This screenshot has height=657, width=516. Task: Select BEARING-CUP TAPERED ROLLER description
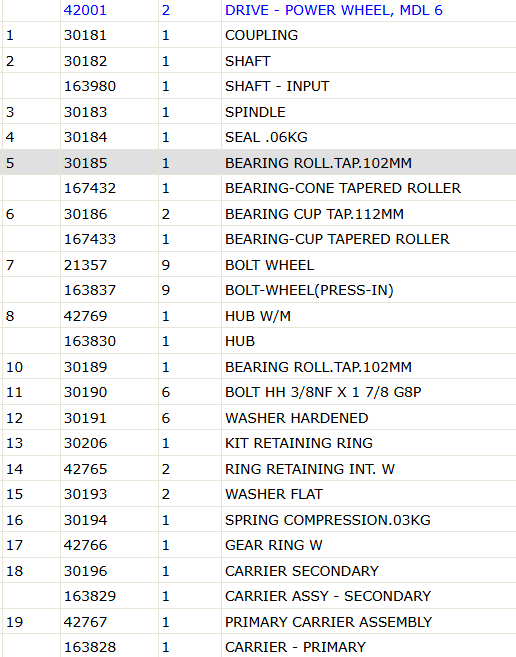coord(337,239)
